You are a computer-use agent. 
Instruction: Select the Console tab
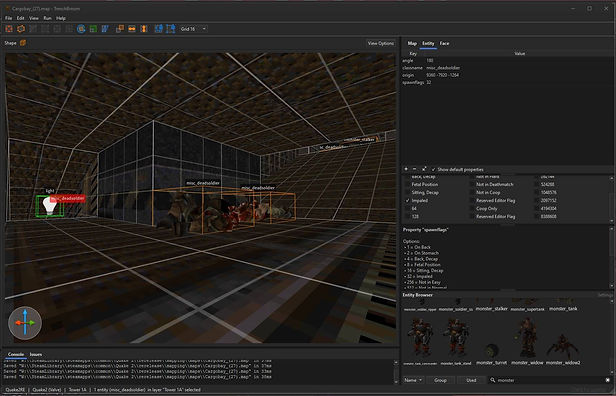point(16,354)
